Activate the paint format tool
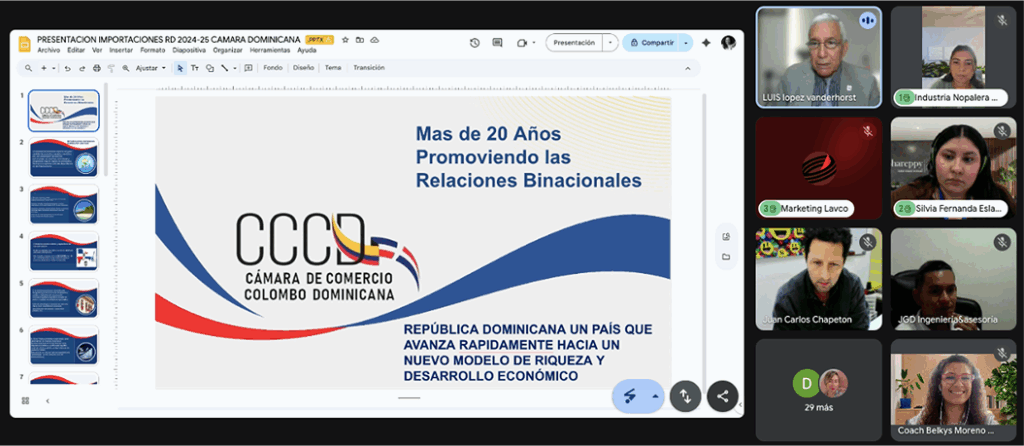This screenshot has height=446, width=1024. [x=111, y=68]
